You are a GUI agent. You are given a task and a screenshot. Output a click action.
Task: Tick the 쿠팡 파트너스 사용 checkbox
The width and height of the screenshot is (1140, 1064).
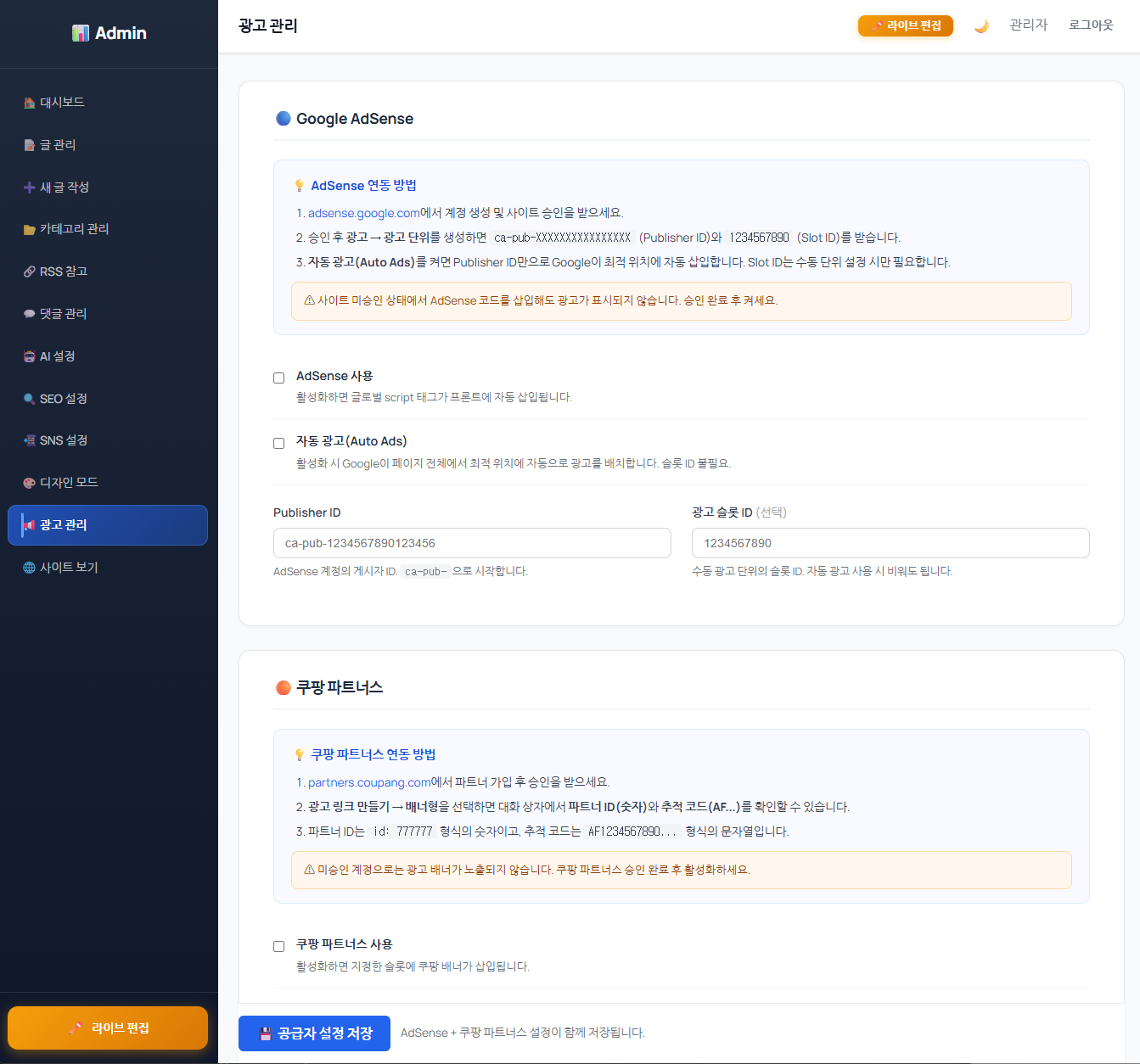click(278, 946)
